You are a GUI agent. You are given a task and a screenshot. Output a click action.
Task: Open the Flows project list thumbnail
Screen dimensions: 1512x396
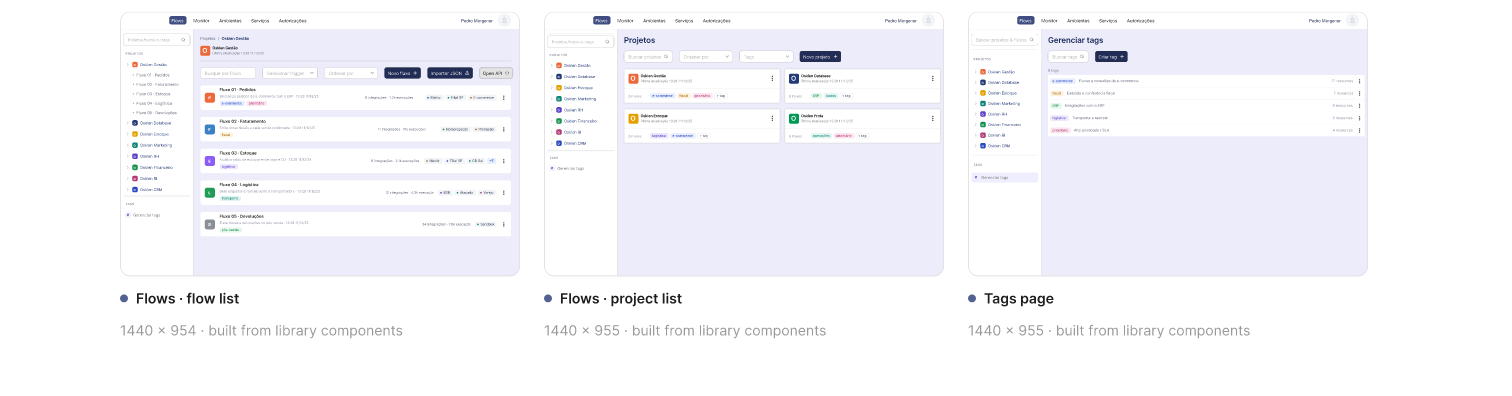[744, 144]
